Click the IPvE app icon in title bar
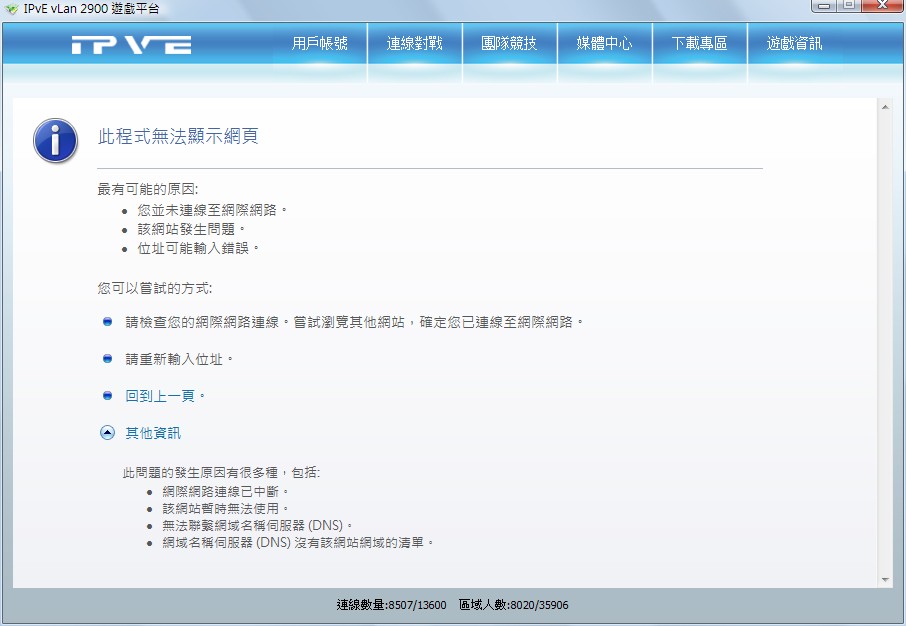The height and width of the screenshot is (626, 906). tap(11, 9)
